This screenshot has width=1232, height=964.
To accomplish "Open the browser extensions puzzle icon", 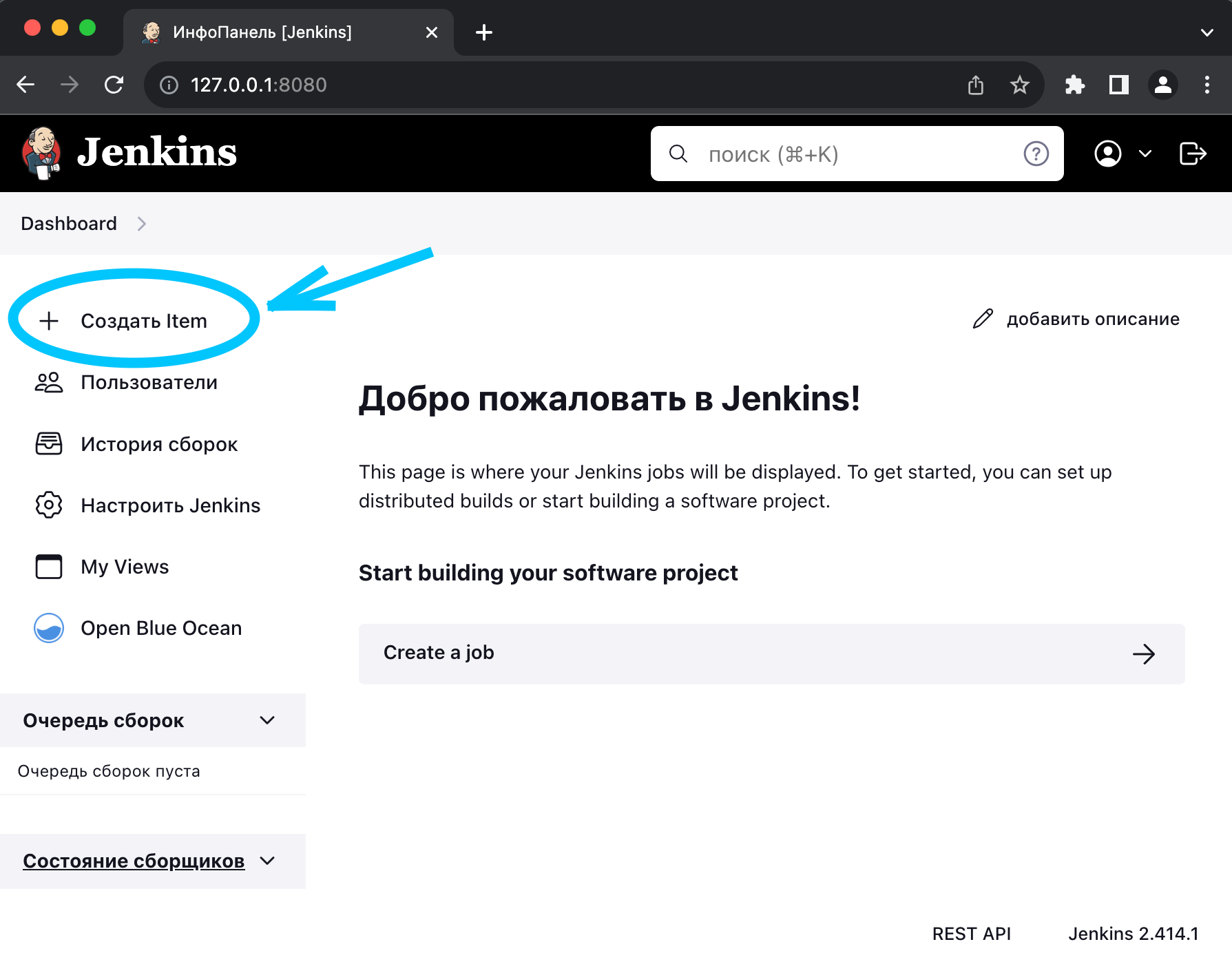I will [1074, 85].
